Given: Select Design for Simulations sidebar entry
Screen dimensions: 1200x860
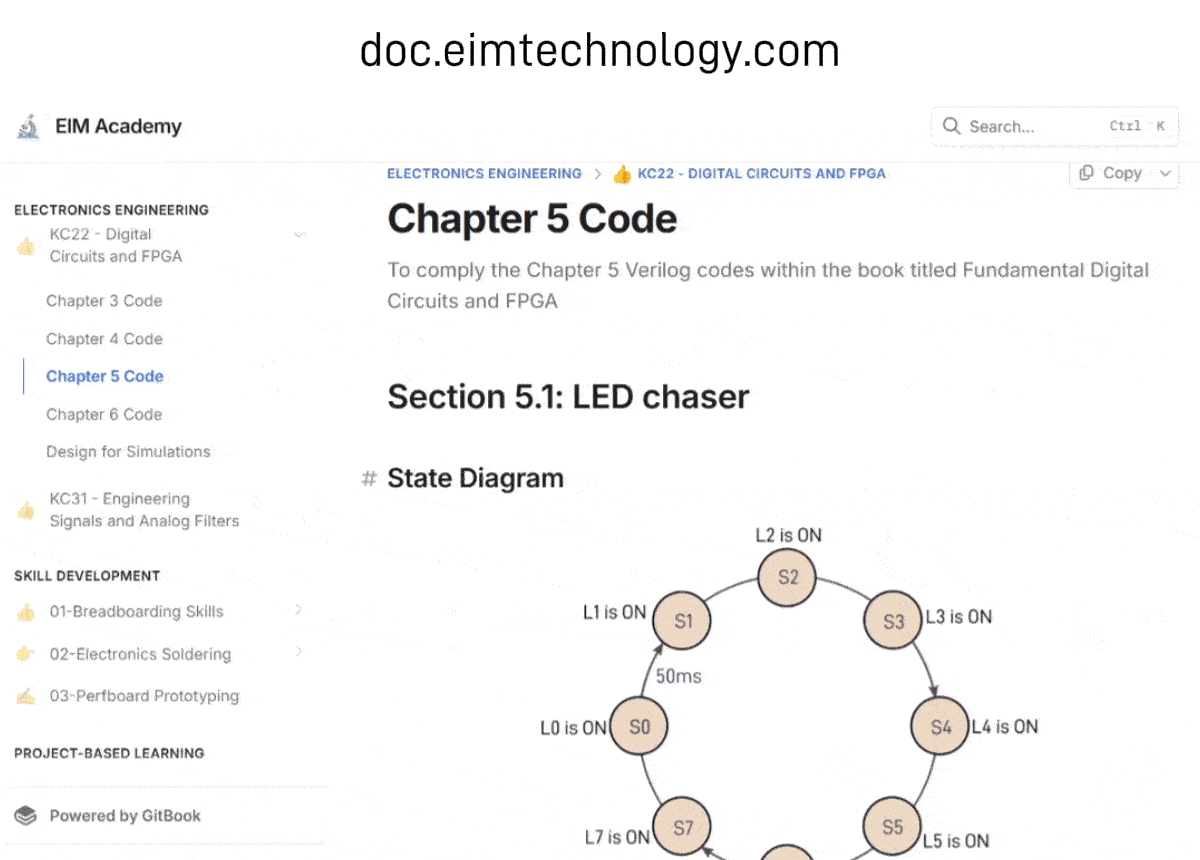Looking at the screenshot, I should click(x=128, y=452).
